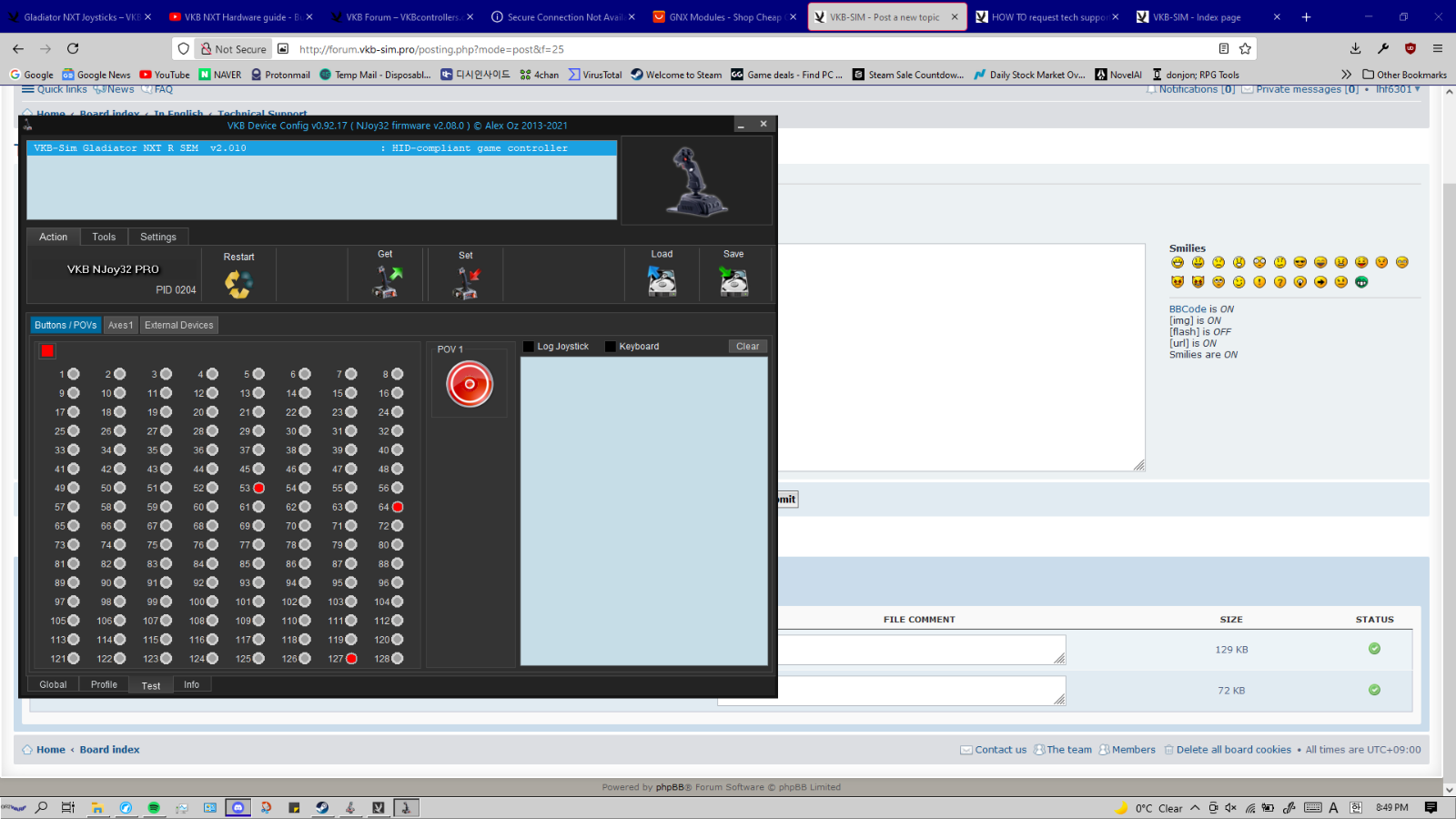Click the joystick device picture thumbnail
The image size is (1456, 819).
tap(697, 180)
